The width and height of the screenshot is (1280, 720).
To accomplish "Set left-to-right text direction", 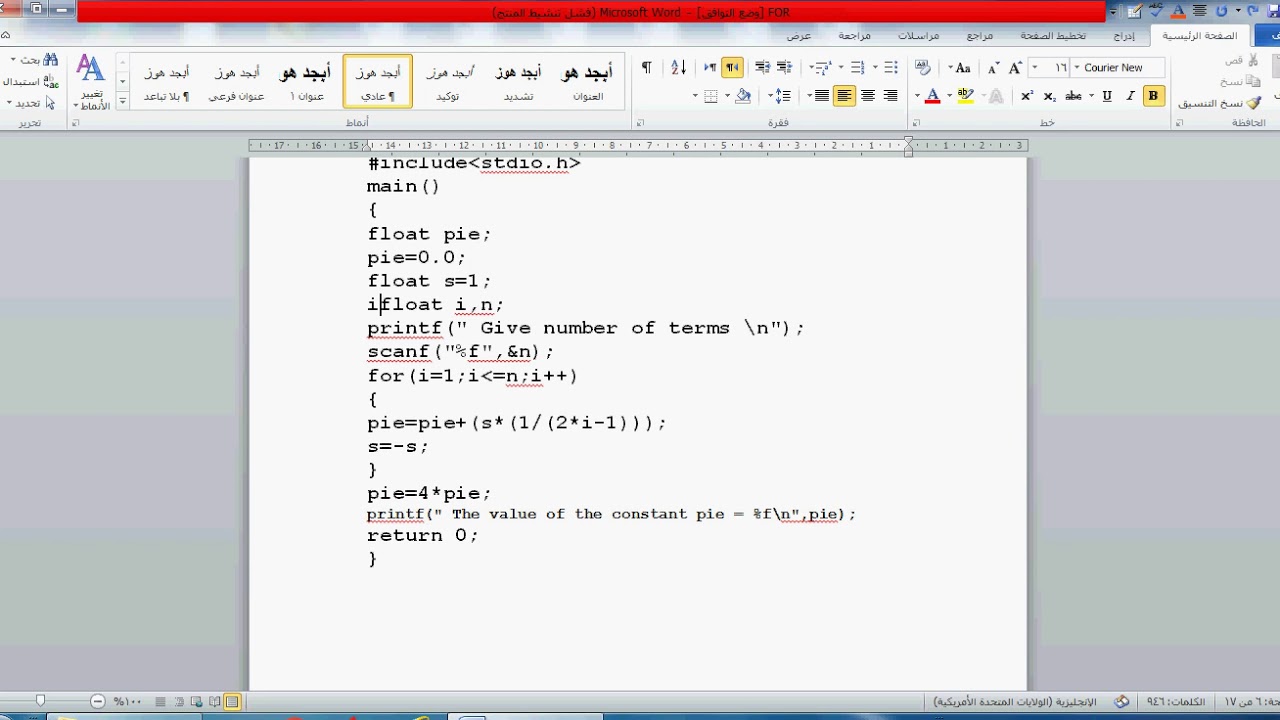I will coord(710,68).
